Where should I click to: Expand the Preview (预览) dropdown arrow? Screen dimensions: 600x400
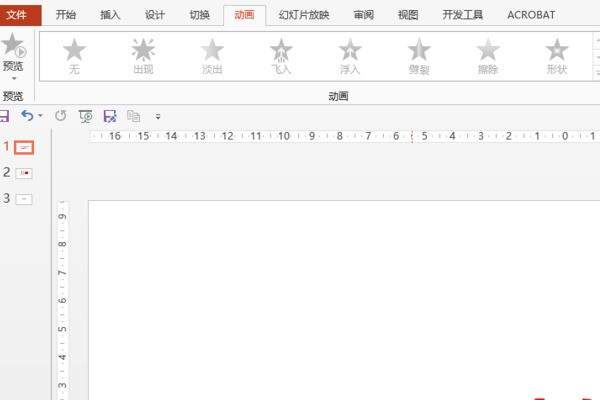pyautogui.click(x=14, y=78)
